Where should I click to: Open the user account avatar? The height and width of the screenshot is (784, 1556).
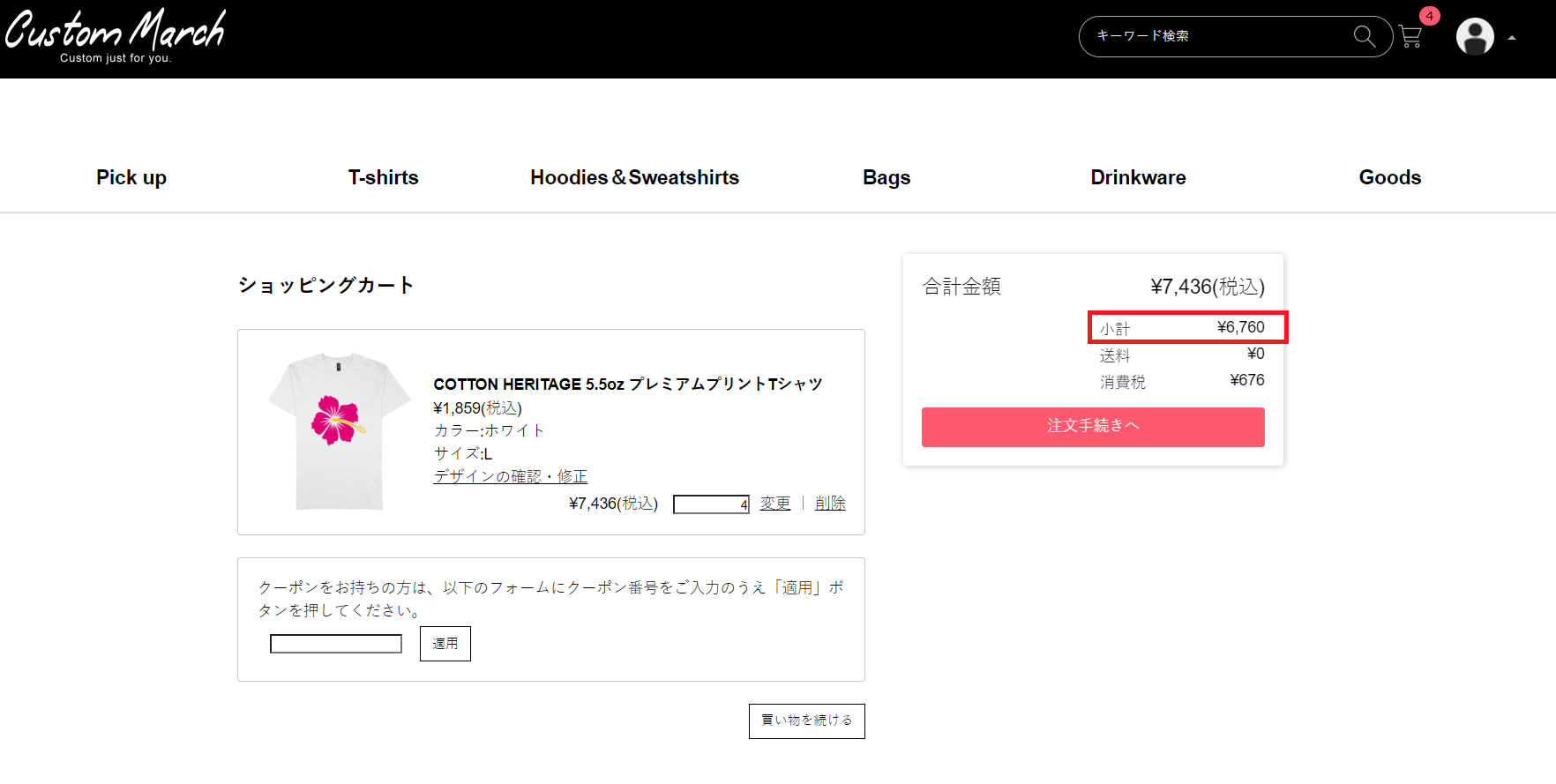pyautogui.click(x=1475, y=37)
